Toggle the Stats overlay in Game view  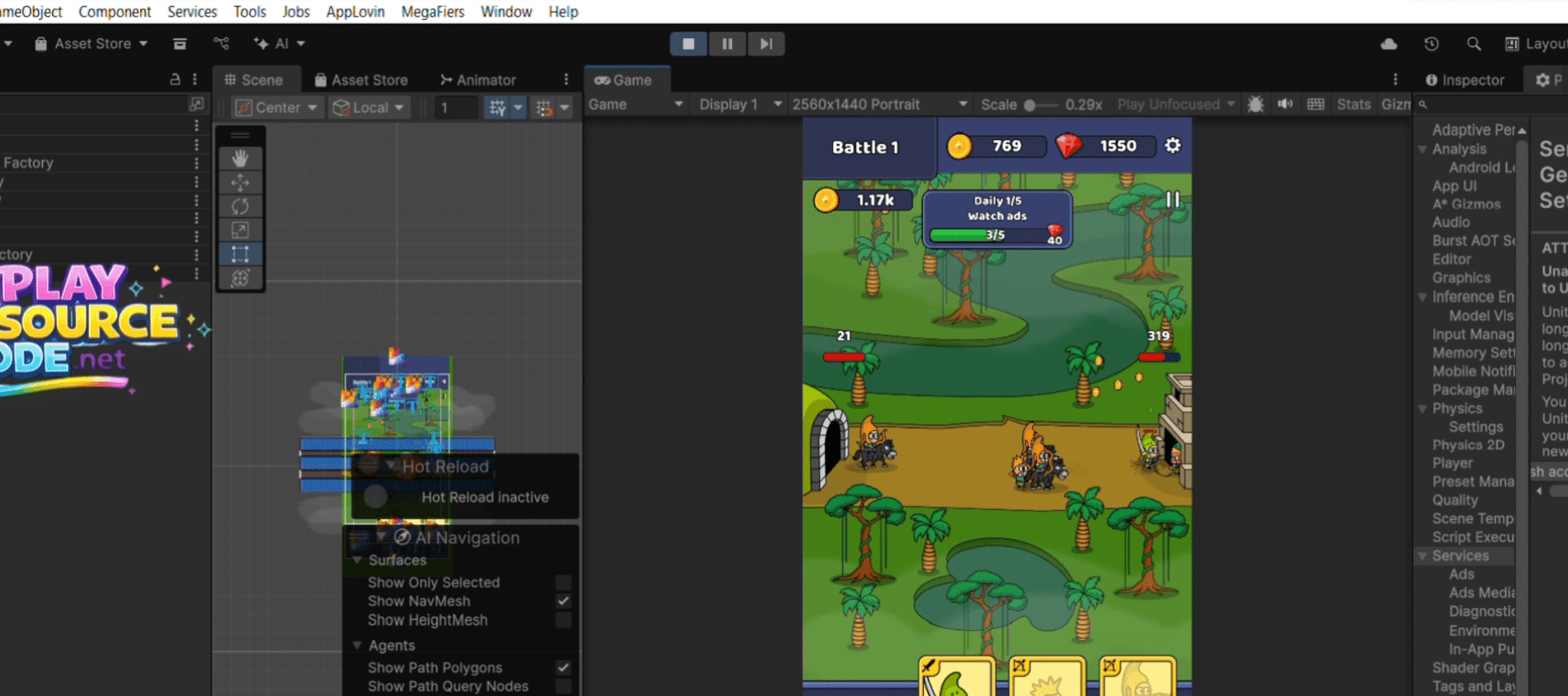(1354, 104)
